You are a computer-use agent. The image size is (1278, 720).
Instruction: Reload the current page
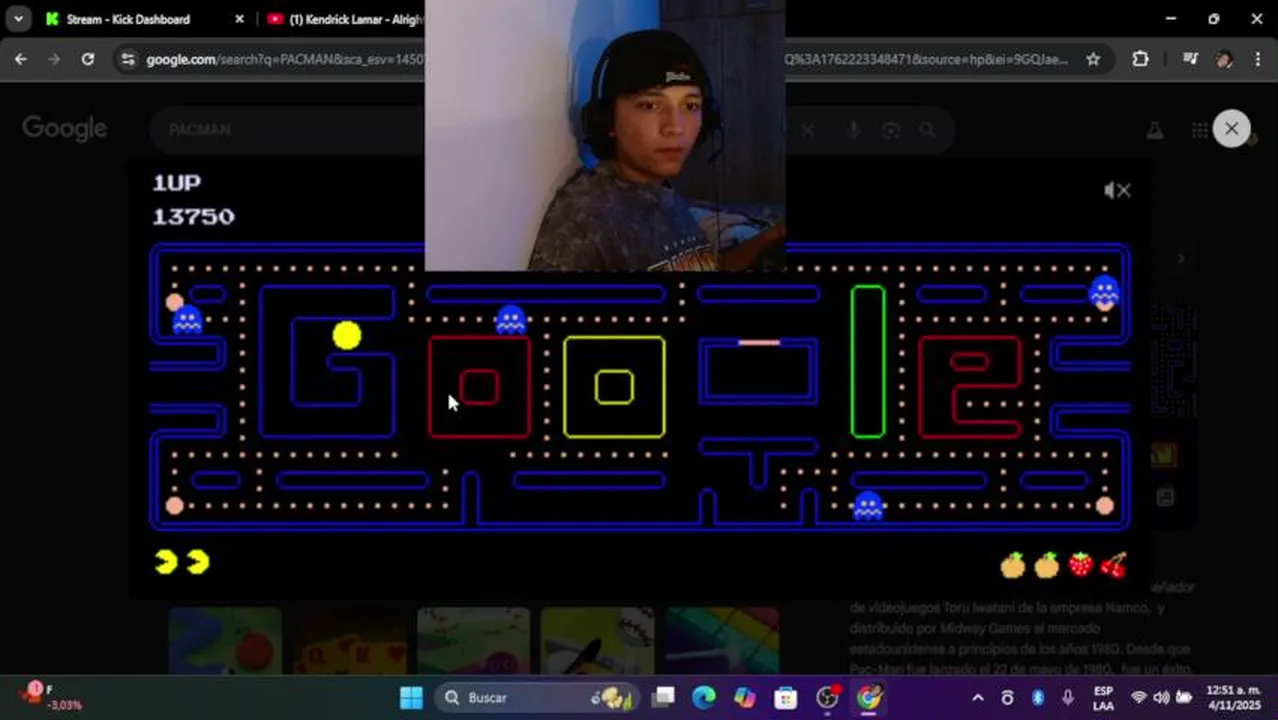tap(88, 59)
